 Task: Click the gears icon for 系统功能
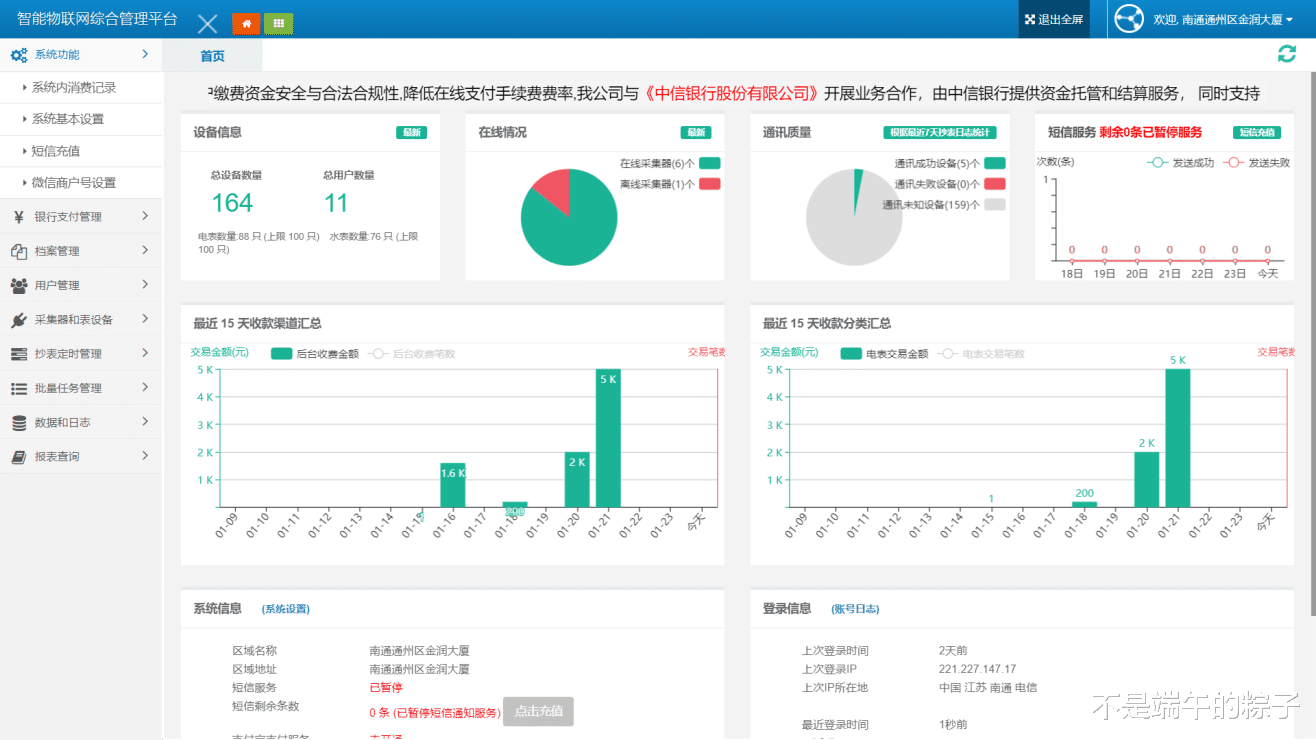tap(18, 55)
